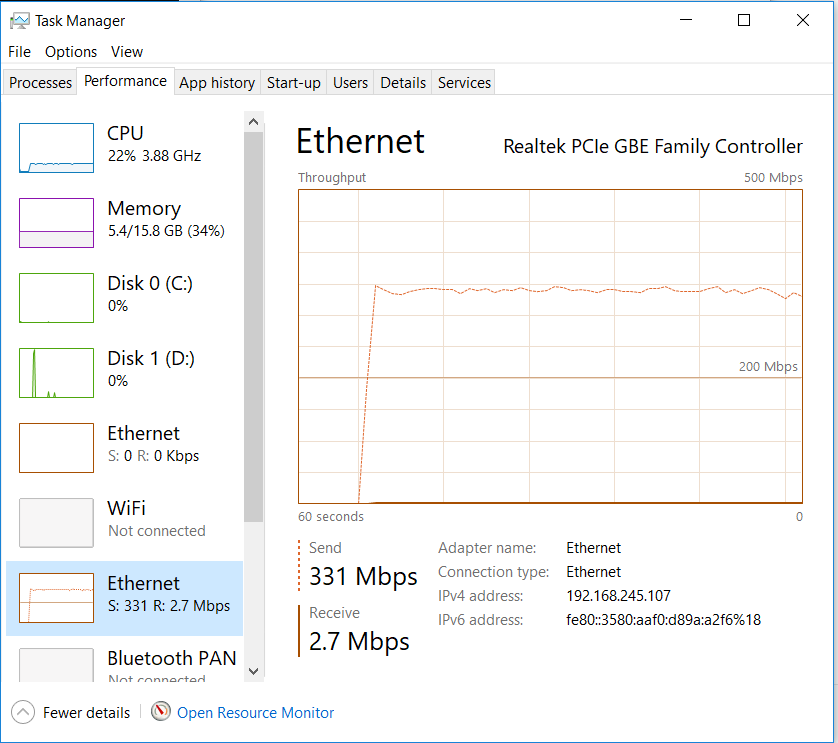Open the Services tab
This screenshot has height=743, width=838.
(x=463, y=82)
